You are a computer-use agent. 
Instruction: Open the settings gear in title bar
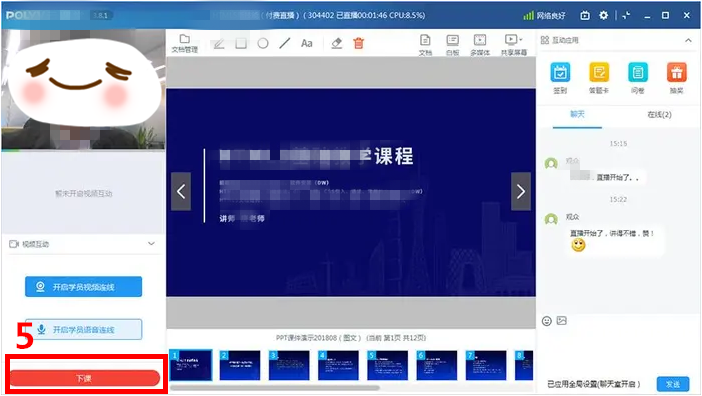pyautogui.click(x=604, y=15)
